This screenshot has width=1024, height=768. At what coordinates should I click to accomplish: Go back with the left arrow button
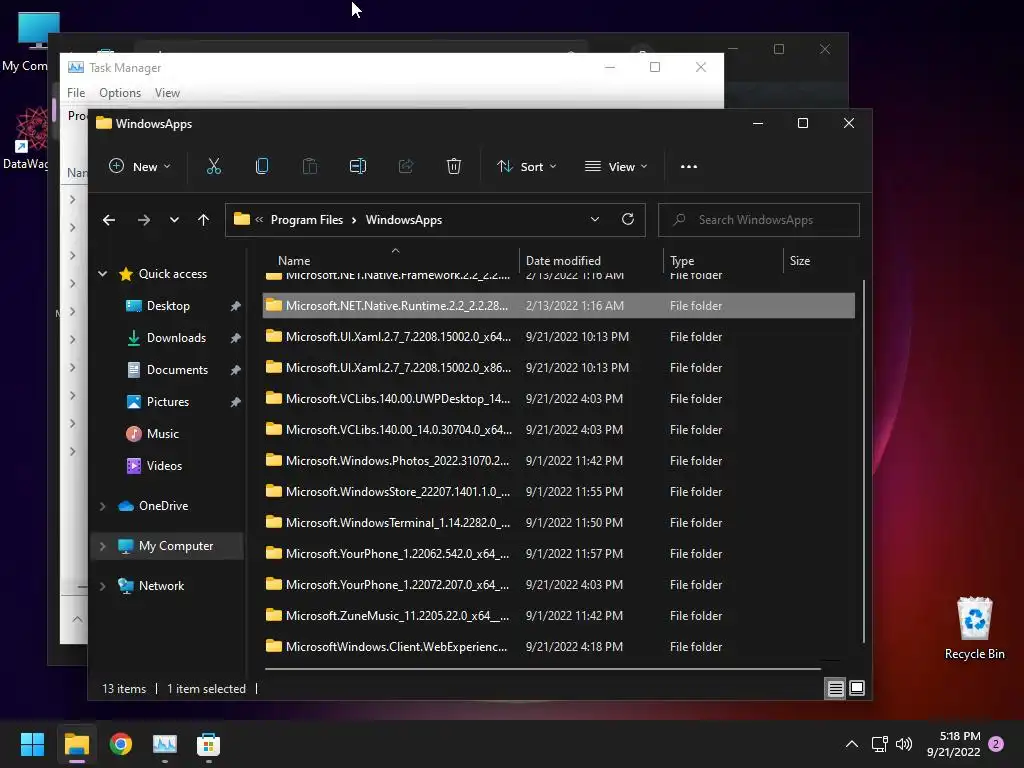(x=109, y=220)
